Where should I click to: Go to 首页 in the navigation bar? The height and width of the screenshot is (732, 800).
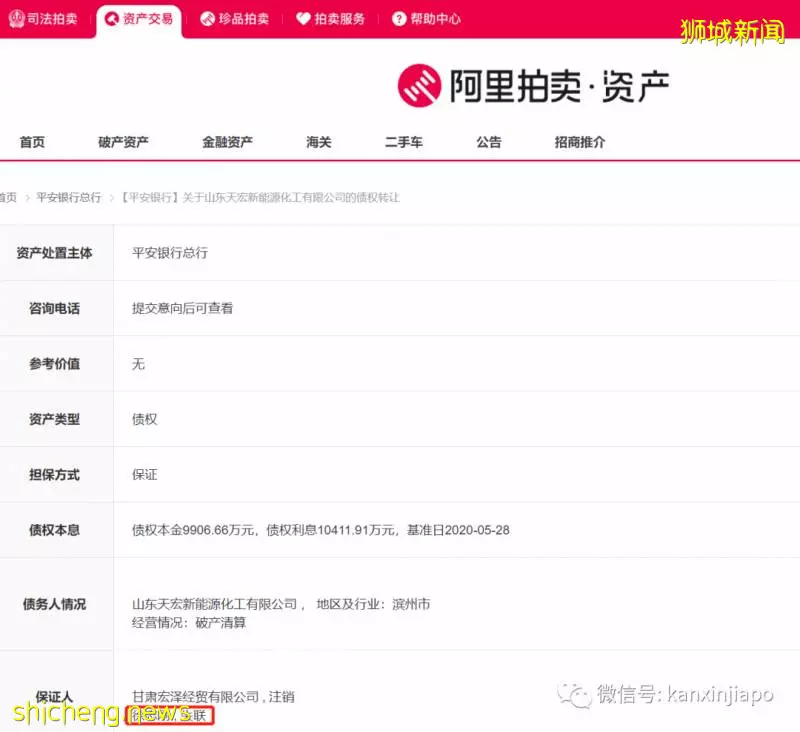point(32,142)
